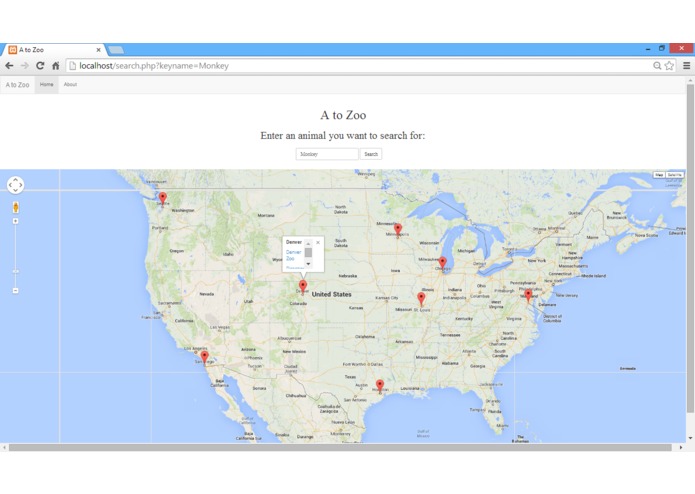The image size is (695, 494).
Task: Click the page file icon in address bar
Action: click(73, 66)
